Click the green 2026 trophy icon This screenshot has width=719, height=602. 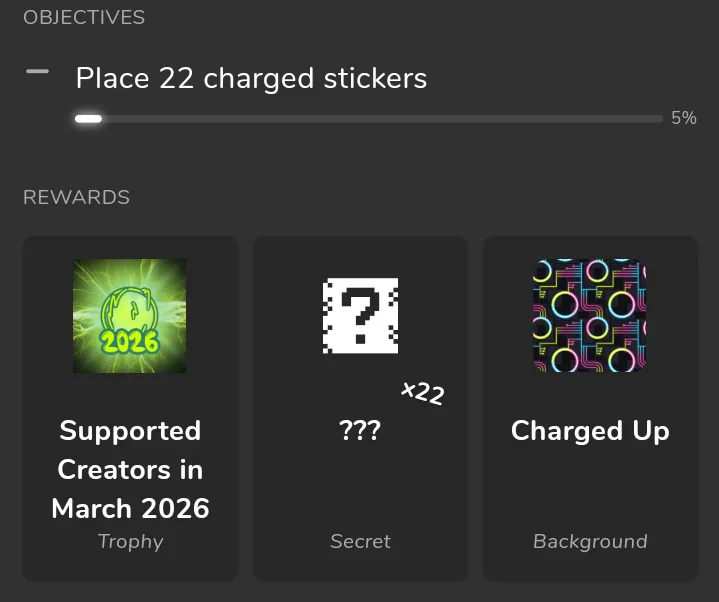click(130, 316)
